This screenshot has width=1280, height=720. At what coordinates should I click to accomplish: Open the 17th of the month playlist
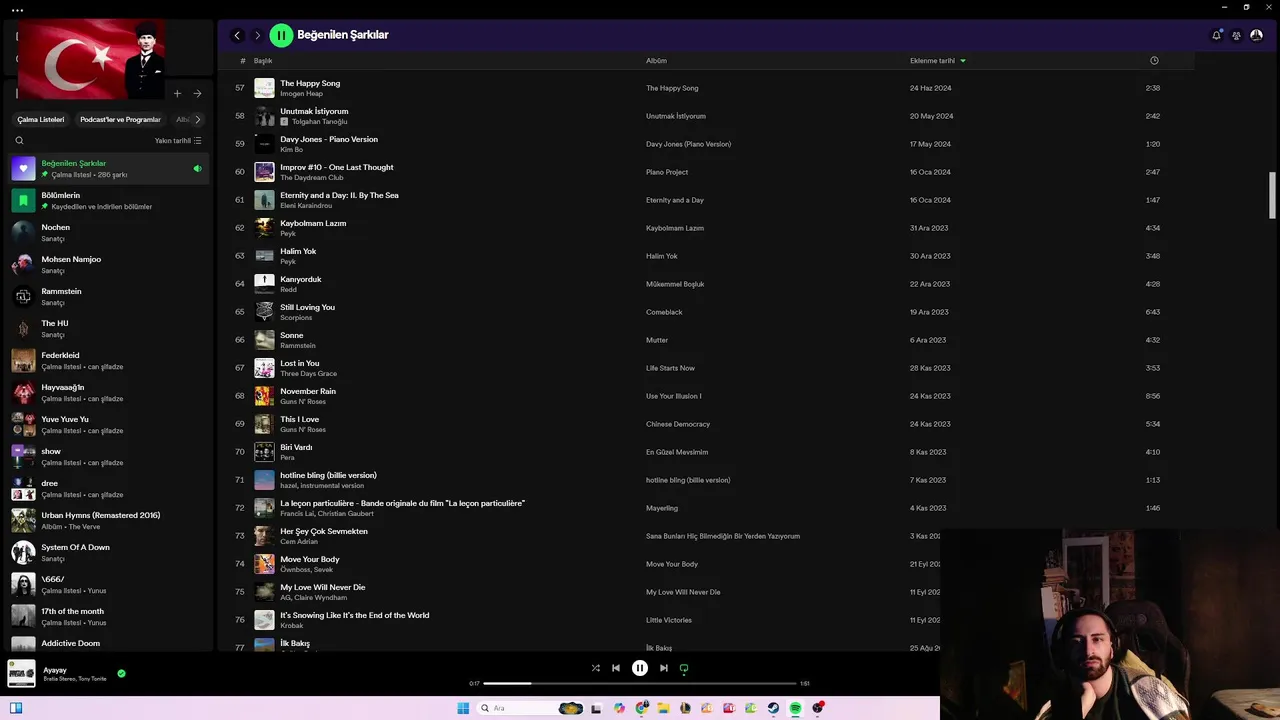108,617
